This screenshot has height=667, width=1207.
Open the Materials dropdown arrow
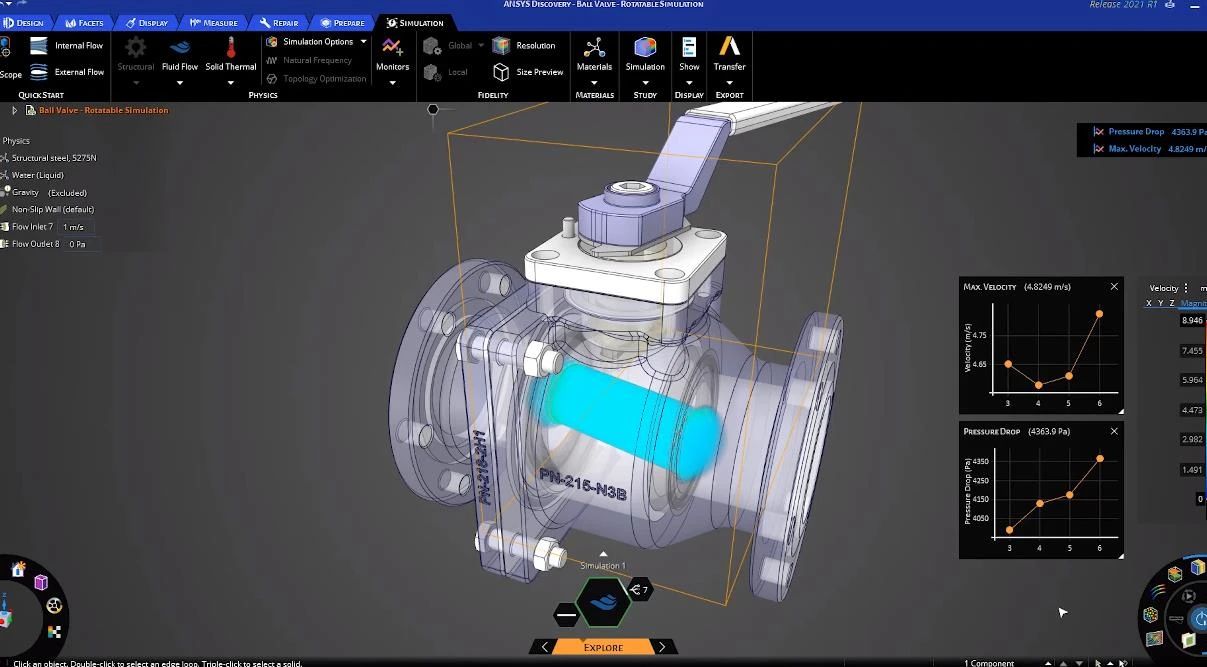pos(594,83)
